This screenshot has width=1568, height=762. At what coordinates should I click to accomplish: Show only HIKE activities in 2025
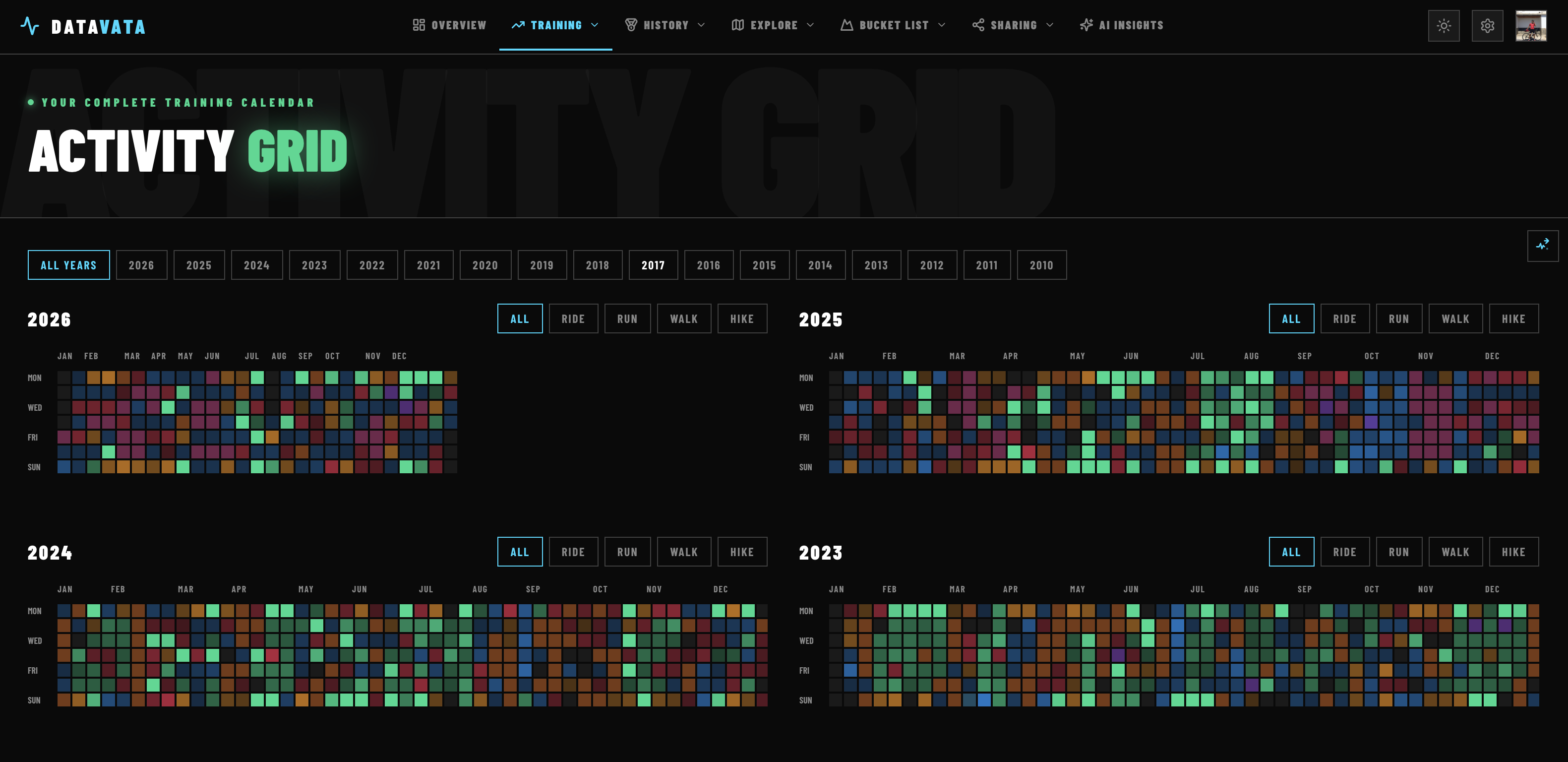[1514, 318]
